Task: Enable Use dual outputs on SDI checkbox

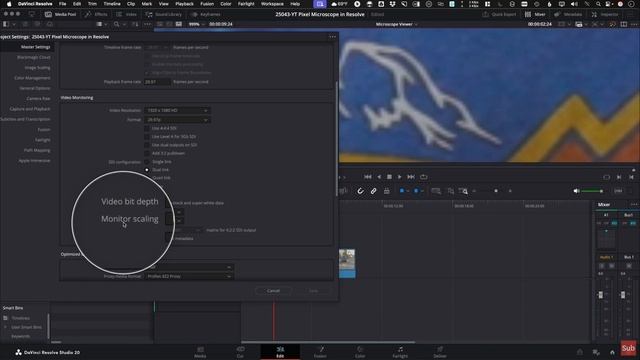Action: click(147, 145)
